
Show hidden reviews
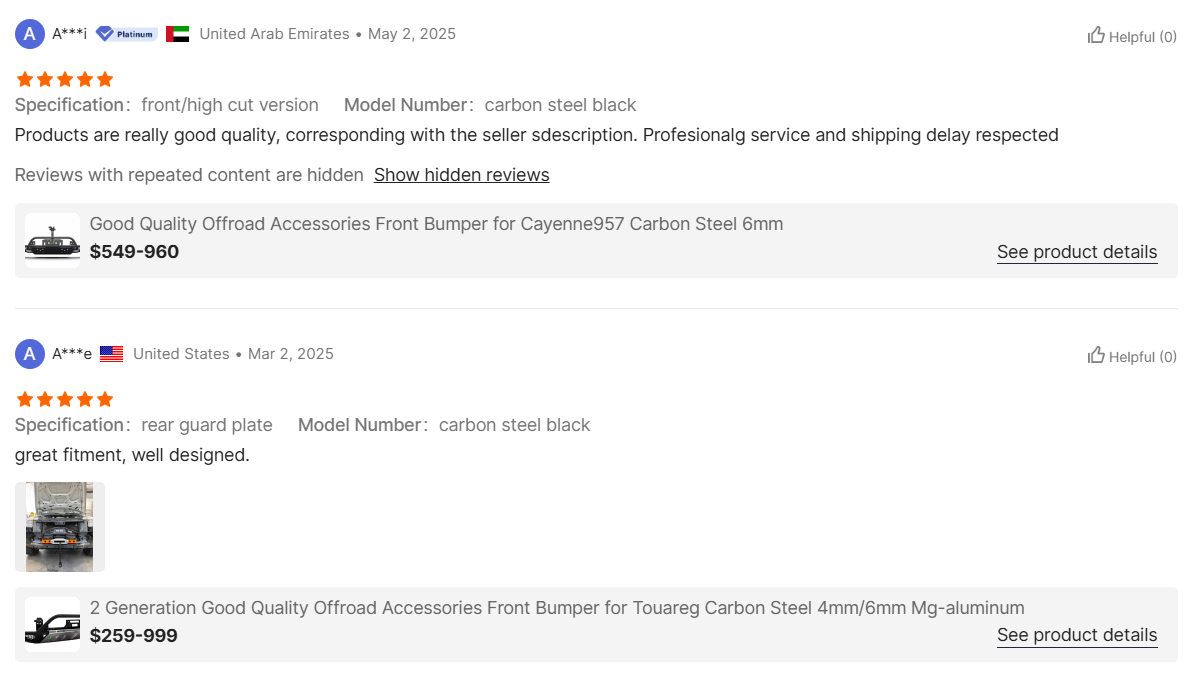pos(461,175)
